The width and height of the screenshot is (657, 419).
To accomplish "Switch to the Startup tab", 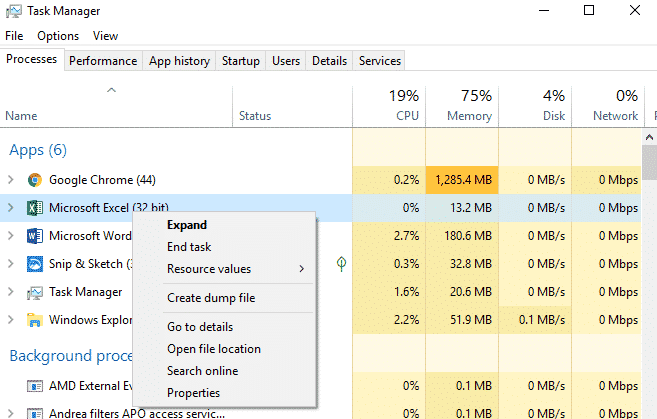I will click(x=241, y=61).
